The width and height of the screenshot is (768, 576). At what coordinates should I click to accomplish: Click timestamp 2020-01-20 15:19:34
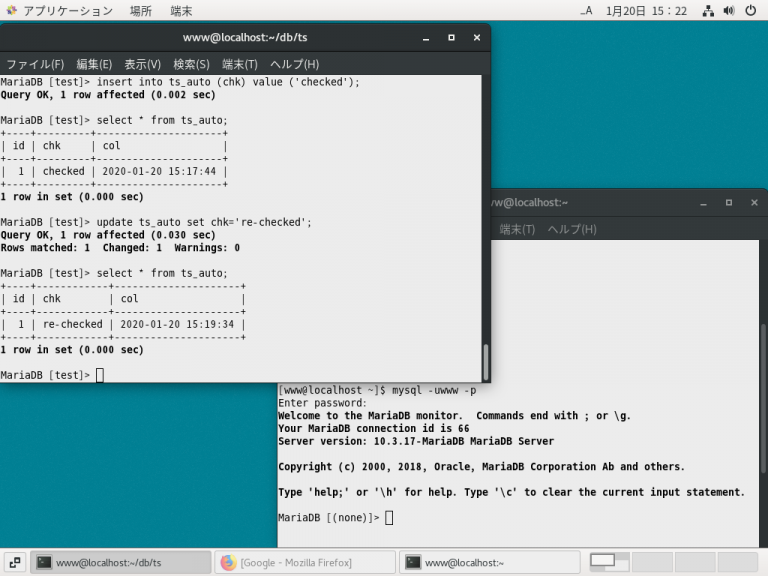177,324
